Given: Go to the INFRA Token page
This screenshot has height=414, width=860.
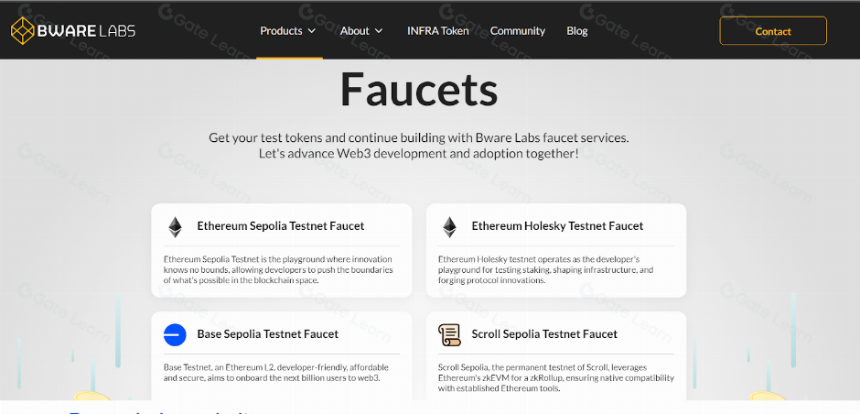Looking at the screenshot, I should (x=438, y=31).
